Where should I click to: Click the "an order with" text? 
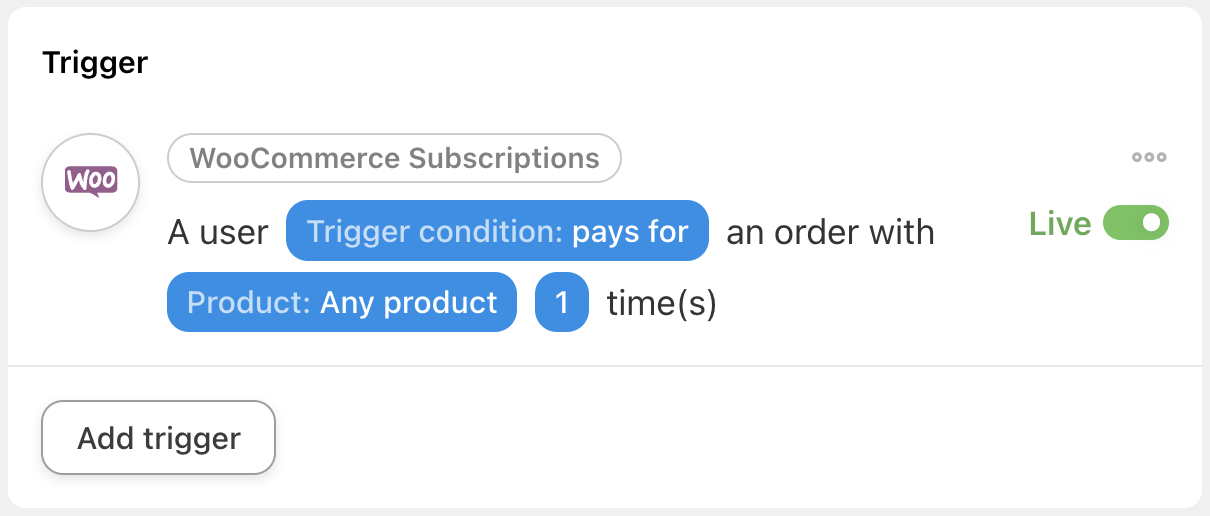830,232
